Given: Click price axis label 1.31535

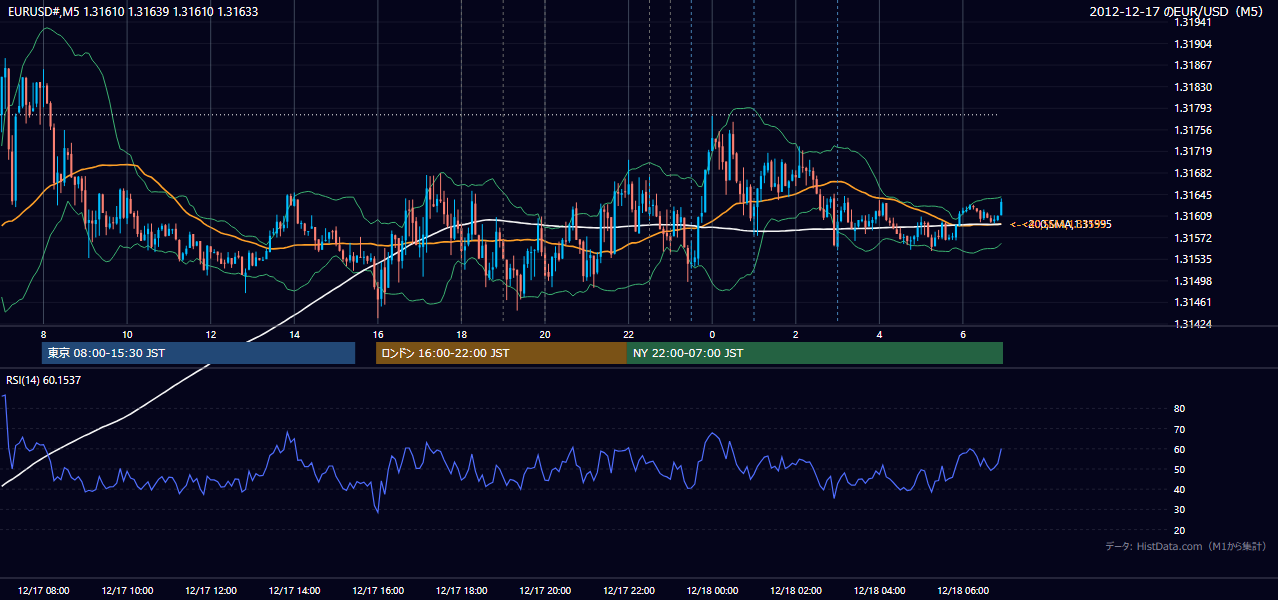Looking at the screenshot, I should [1194, 259].
